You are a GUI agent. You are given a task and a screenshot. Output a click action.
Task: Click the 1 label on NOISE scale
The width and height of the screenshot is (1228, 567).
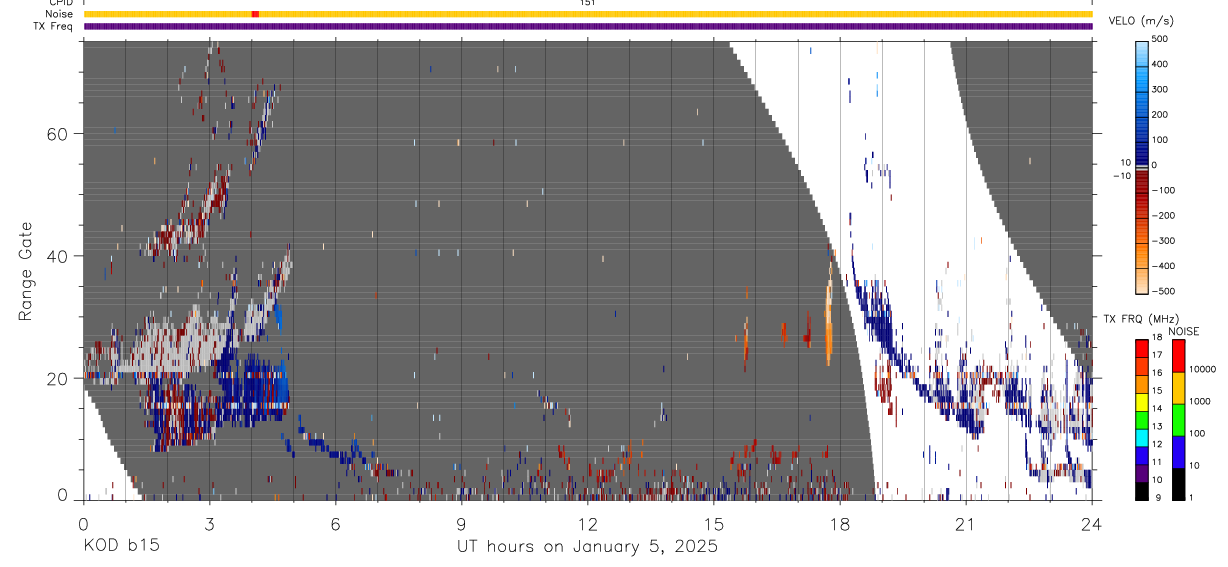point(1191,497)
